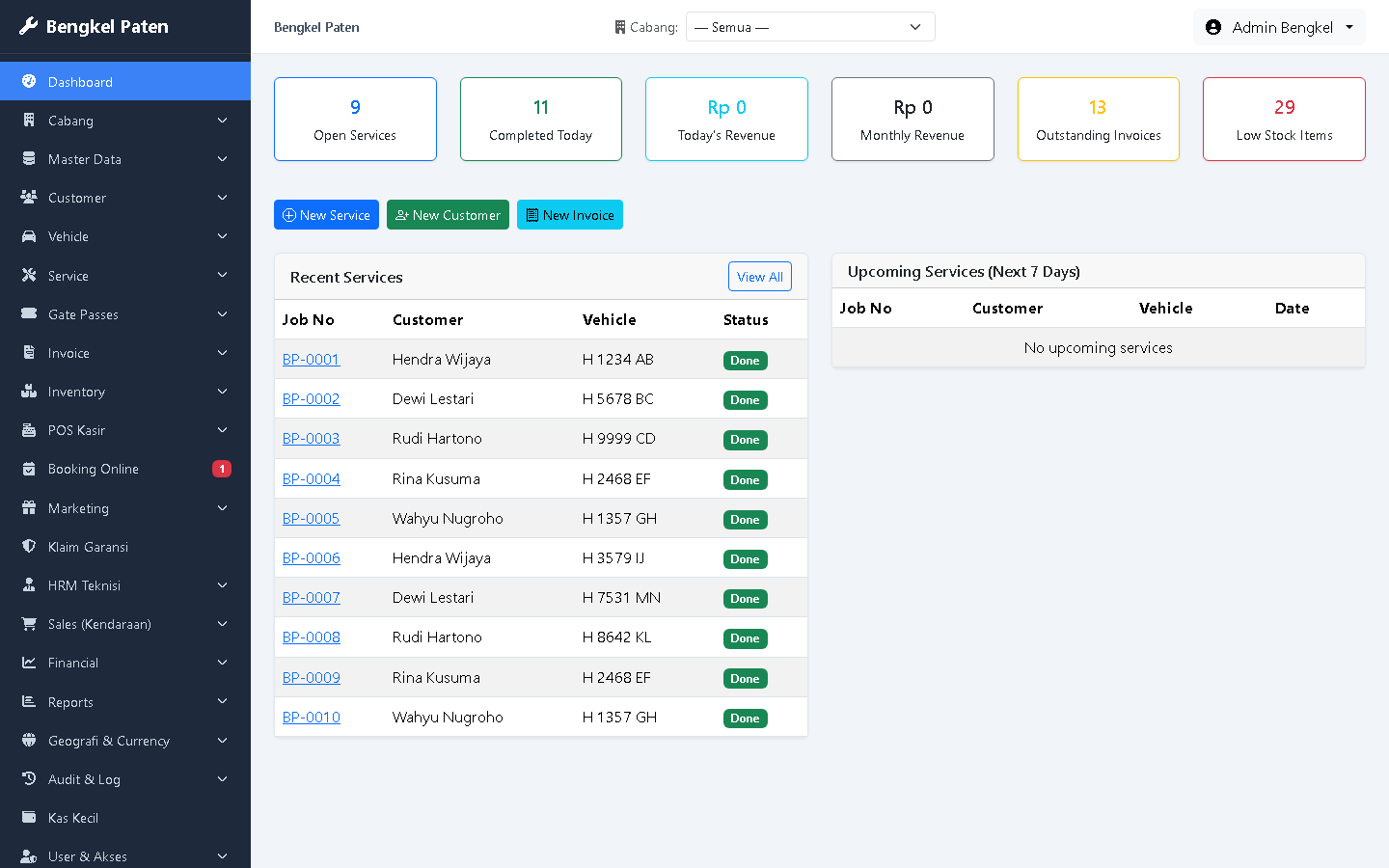This screenshot has width=1389, height=868.
Task: Open the Admin Bengkel user menu caret
Action: pos(1349,27)
